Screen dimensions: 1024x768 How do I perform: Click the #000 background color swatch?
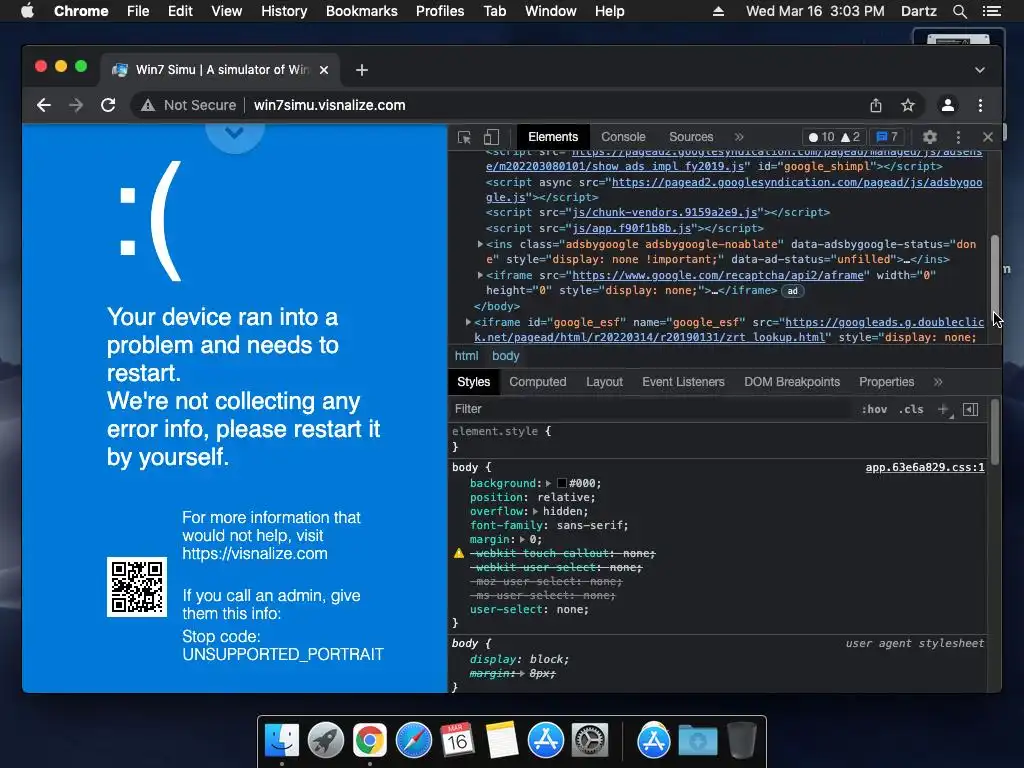pos(561,483)
